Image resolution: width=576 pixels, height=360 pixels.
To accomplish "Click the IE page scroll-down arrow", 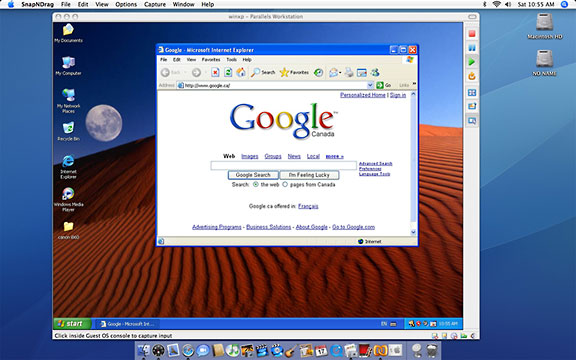I will pyautogui.click(x=413, y=232).
